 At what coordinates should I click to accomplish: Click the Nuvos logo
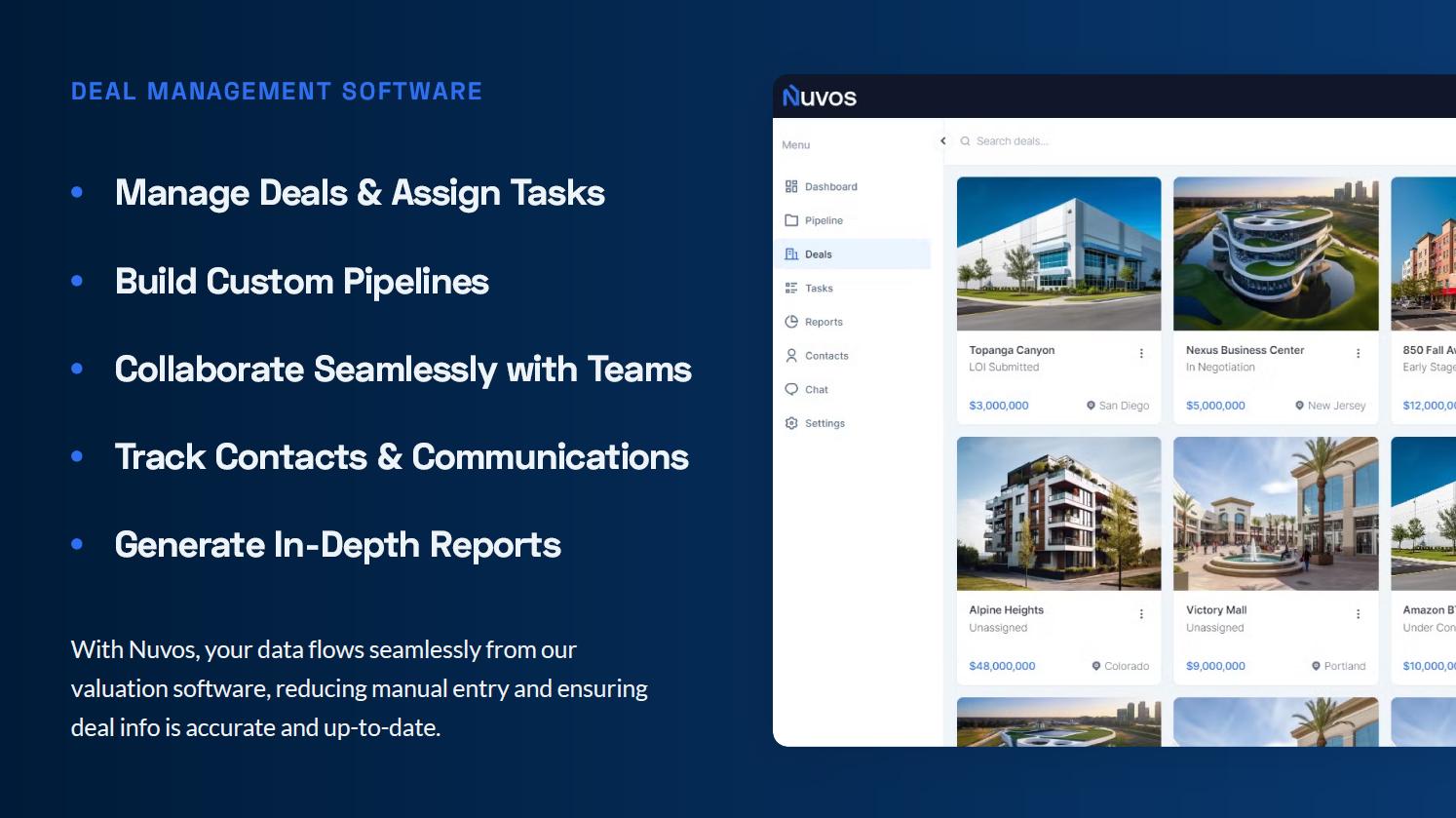coord(820,97)
